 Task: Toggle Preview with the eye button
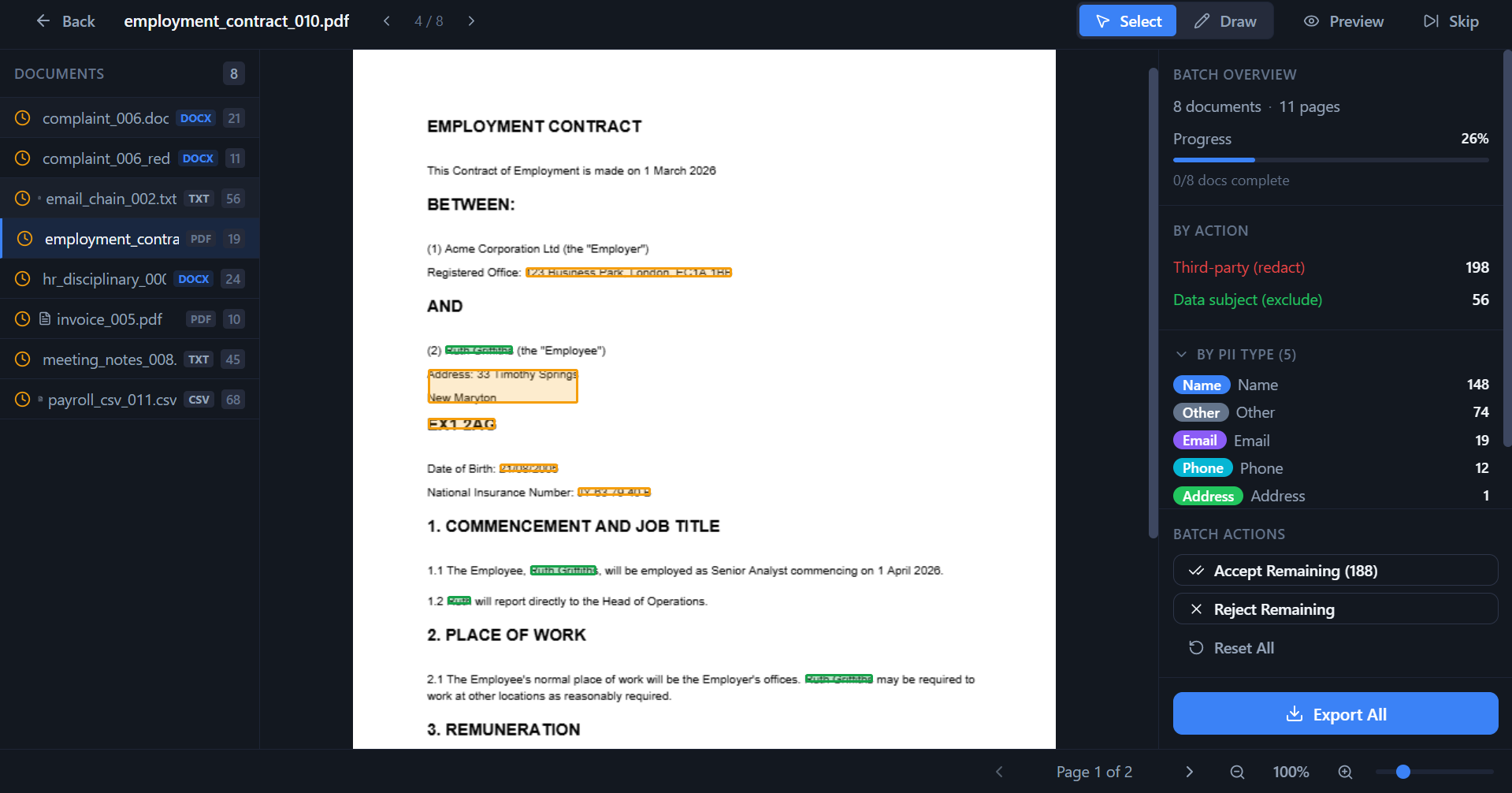click(1343, 21)
